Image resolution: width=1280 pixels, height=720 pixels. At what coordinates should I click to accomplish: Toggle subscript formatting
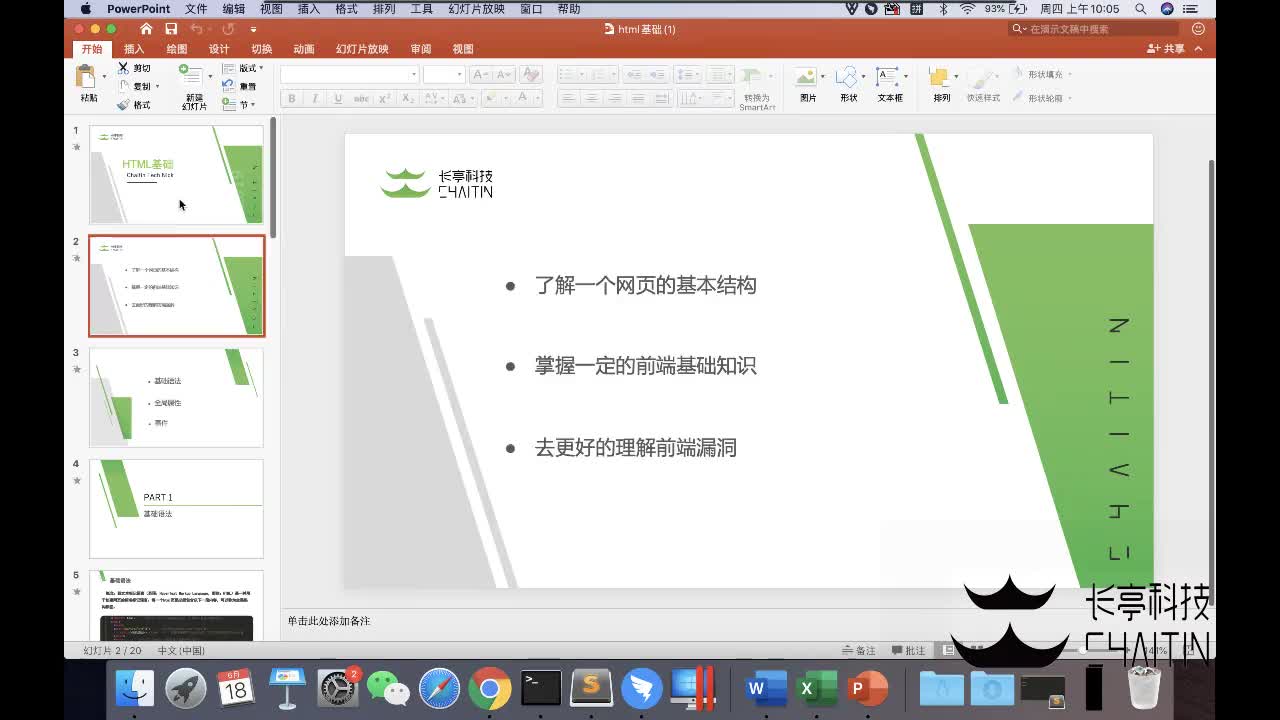408,98
